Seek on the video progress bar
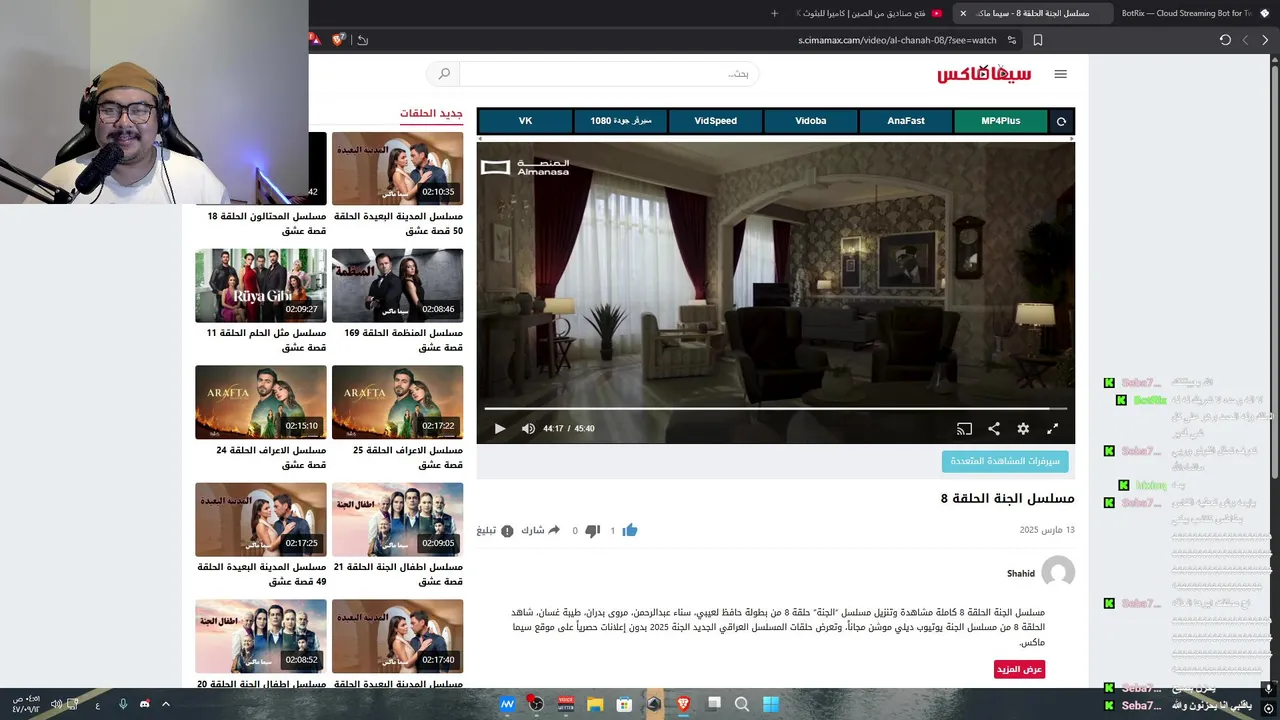 [775, 408]
